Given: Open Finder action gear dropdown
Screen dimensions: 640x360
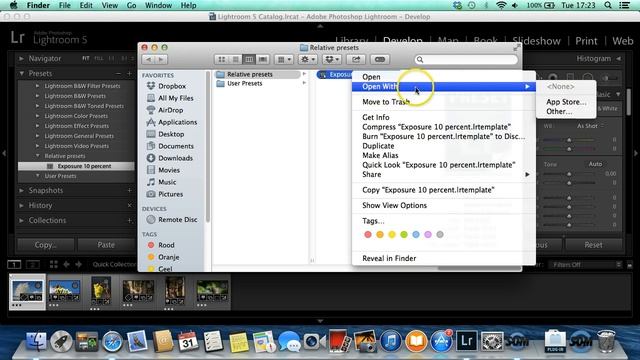Looking at the screenshot, I should (307, 60).
